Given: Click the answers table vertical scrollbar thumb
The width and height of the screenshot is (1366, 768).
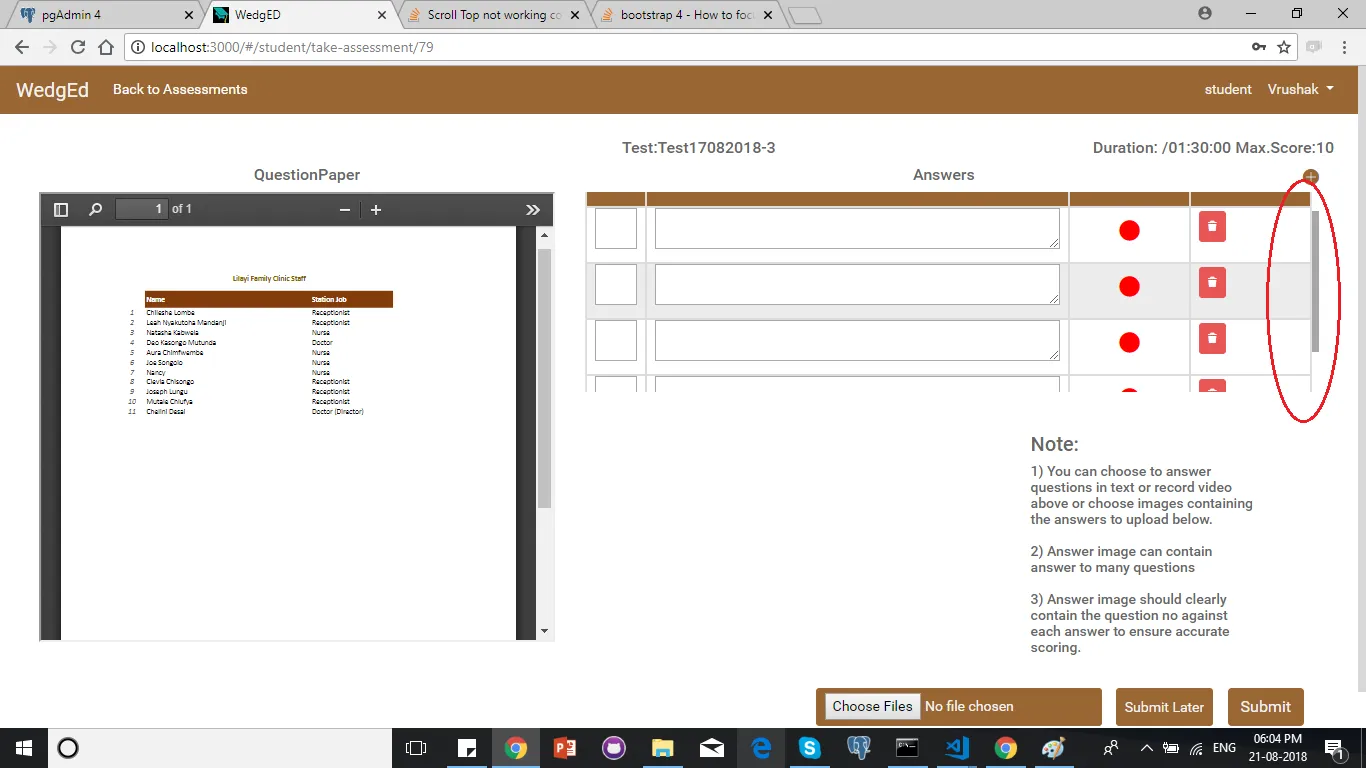Looking at the screenshot, I should tap(1315, 281).
